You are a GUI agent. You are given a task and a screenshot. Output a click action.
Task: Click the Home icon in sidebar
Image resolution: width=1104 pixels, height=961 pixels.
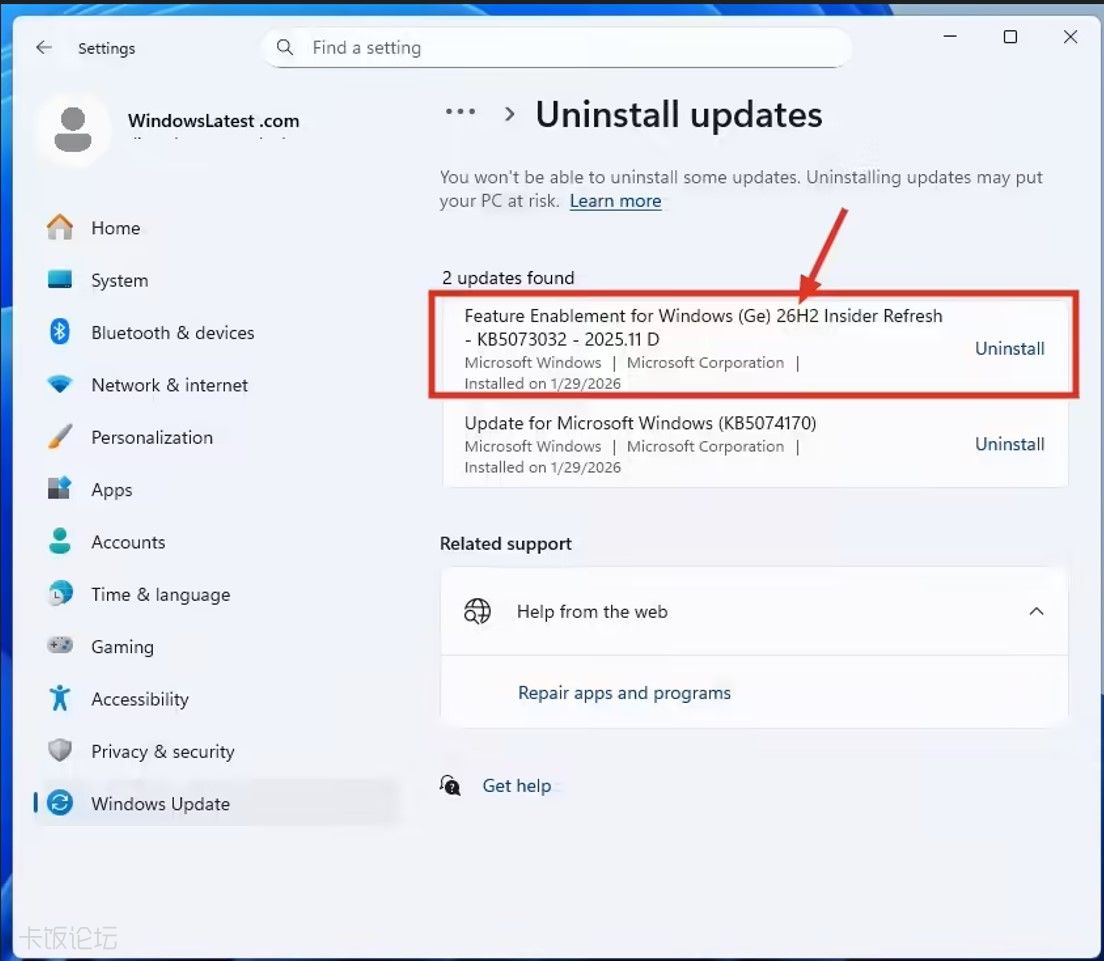60,228
